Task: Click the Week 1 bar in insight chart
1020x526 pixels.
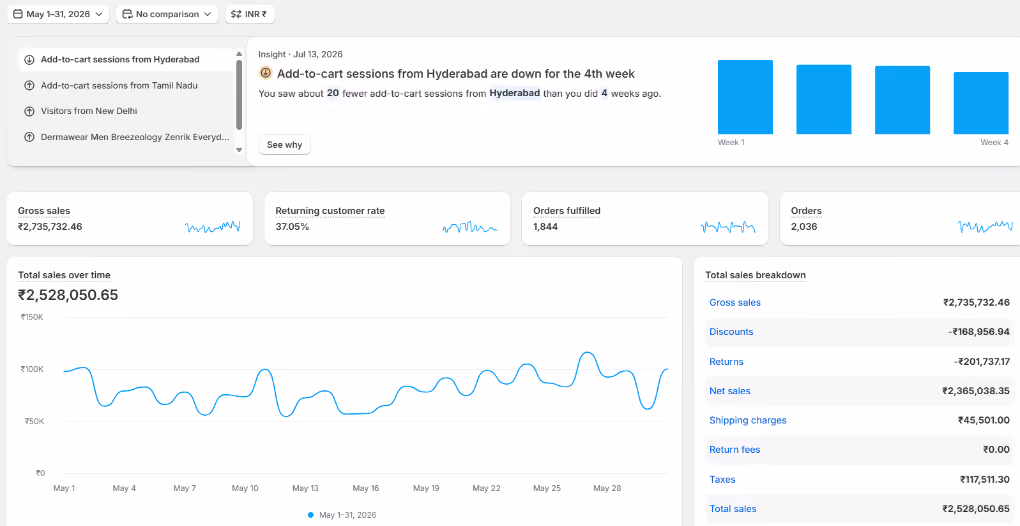Action: tap(745, 97)
